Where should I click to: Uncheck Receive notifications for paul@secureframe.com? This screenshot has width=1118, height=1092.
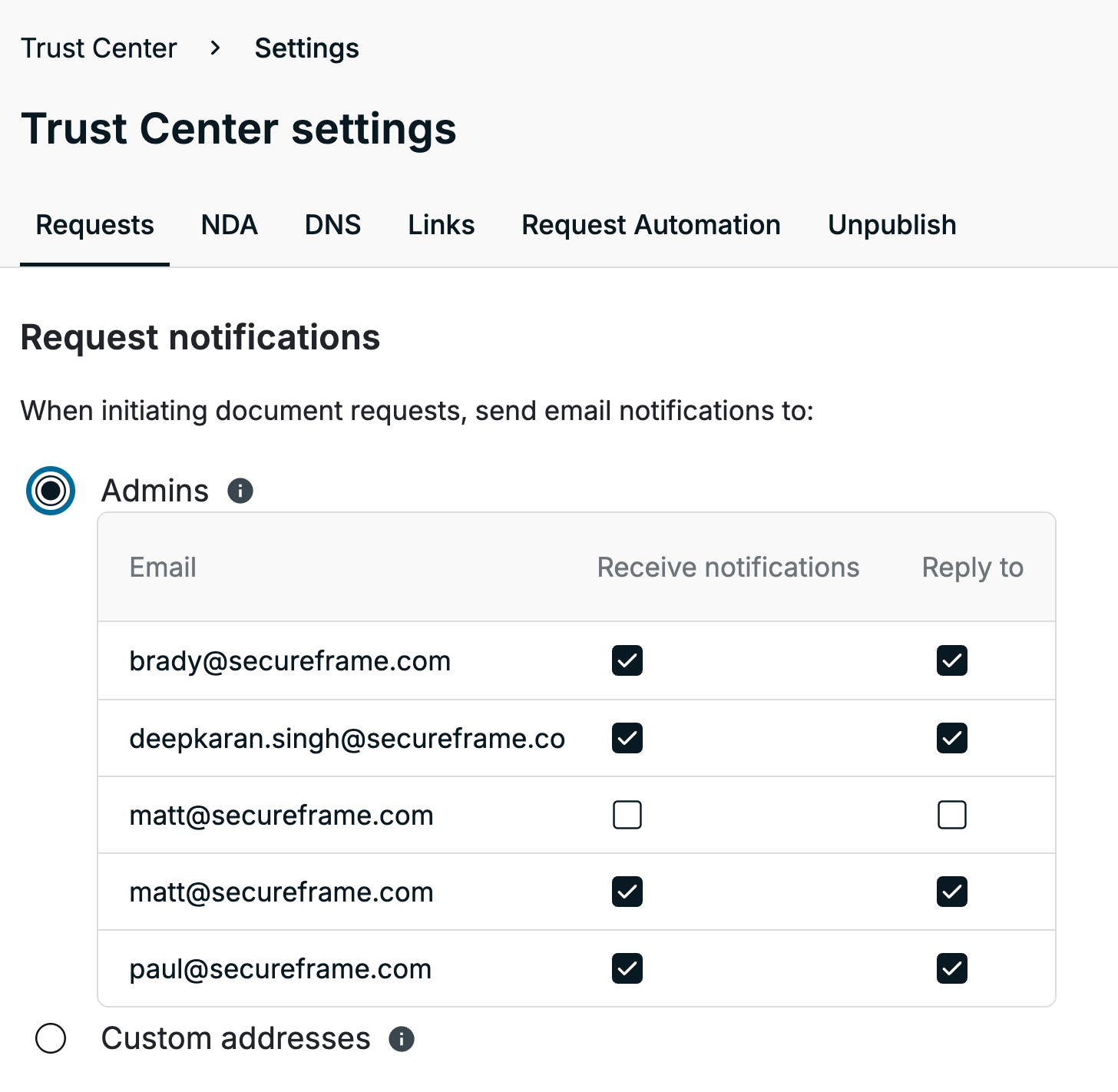(627, 968)
